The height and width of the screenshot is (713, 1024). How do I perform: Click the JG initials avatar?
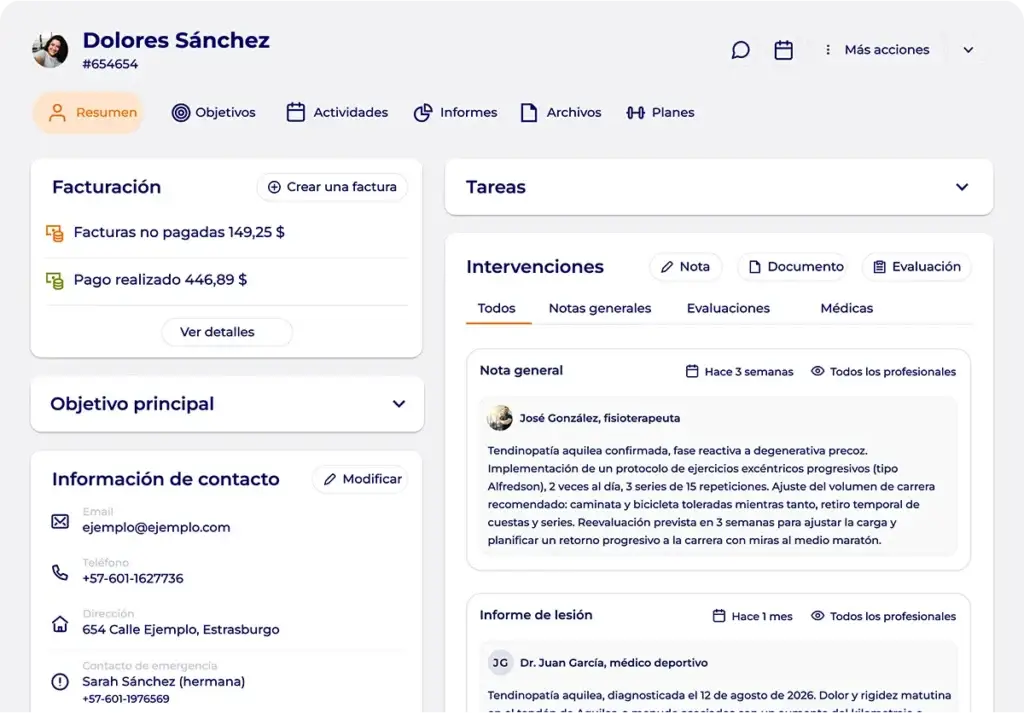coord(500,663)
